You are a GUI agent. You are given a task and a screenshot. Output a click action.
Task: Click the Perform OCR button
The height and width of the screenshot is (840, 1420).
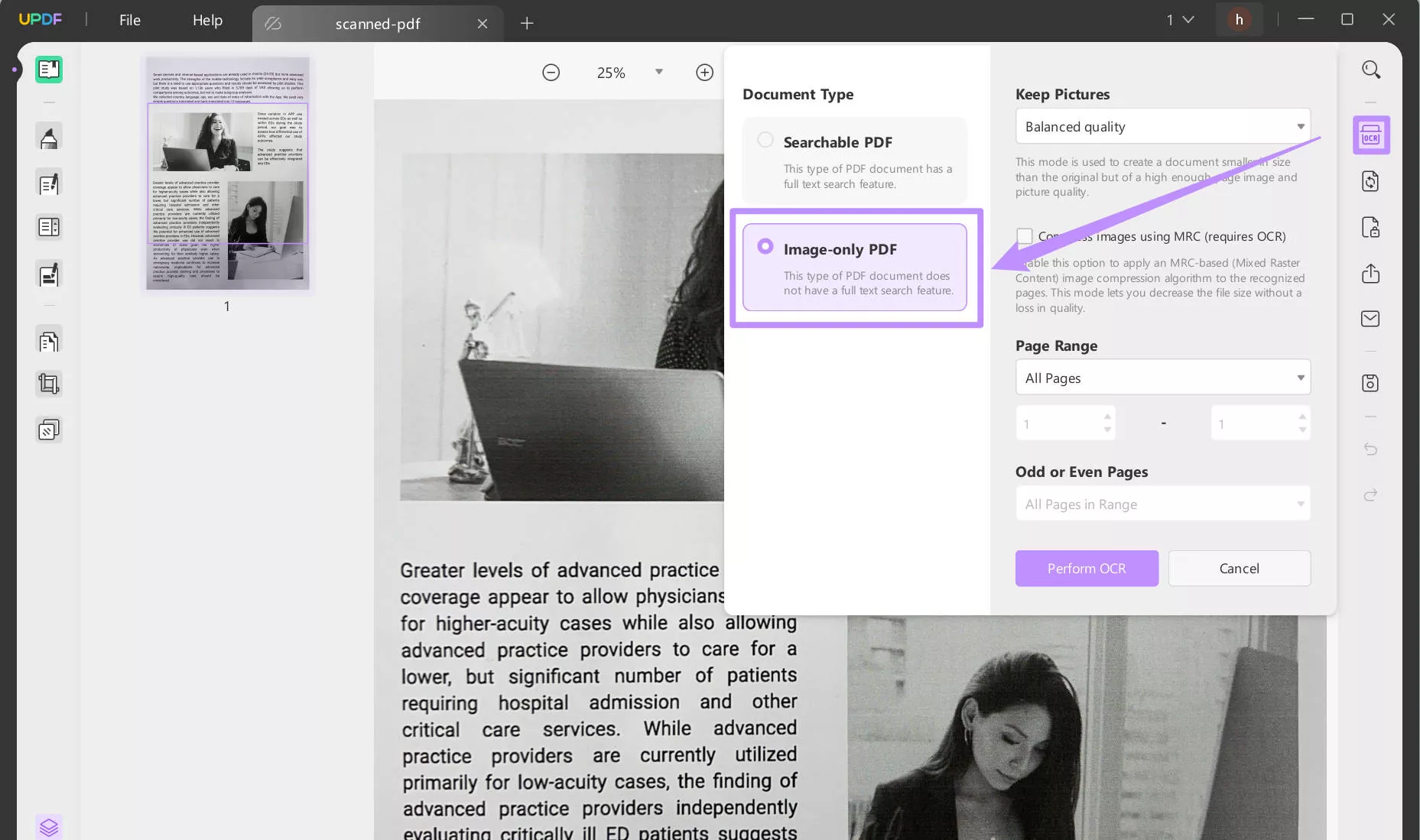point(1087,569)
